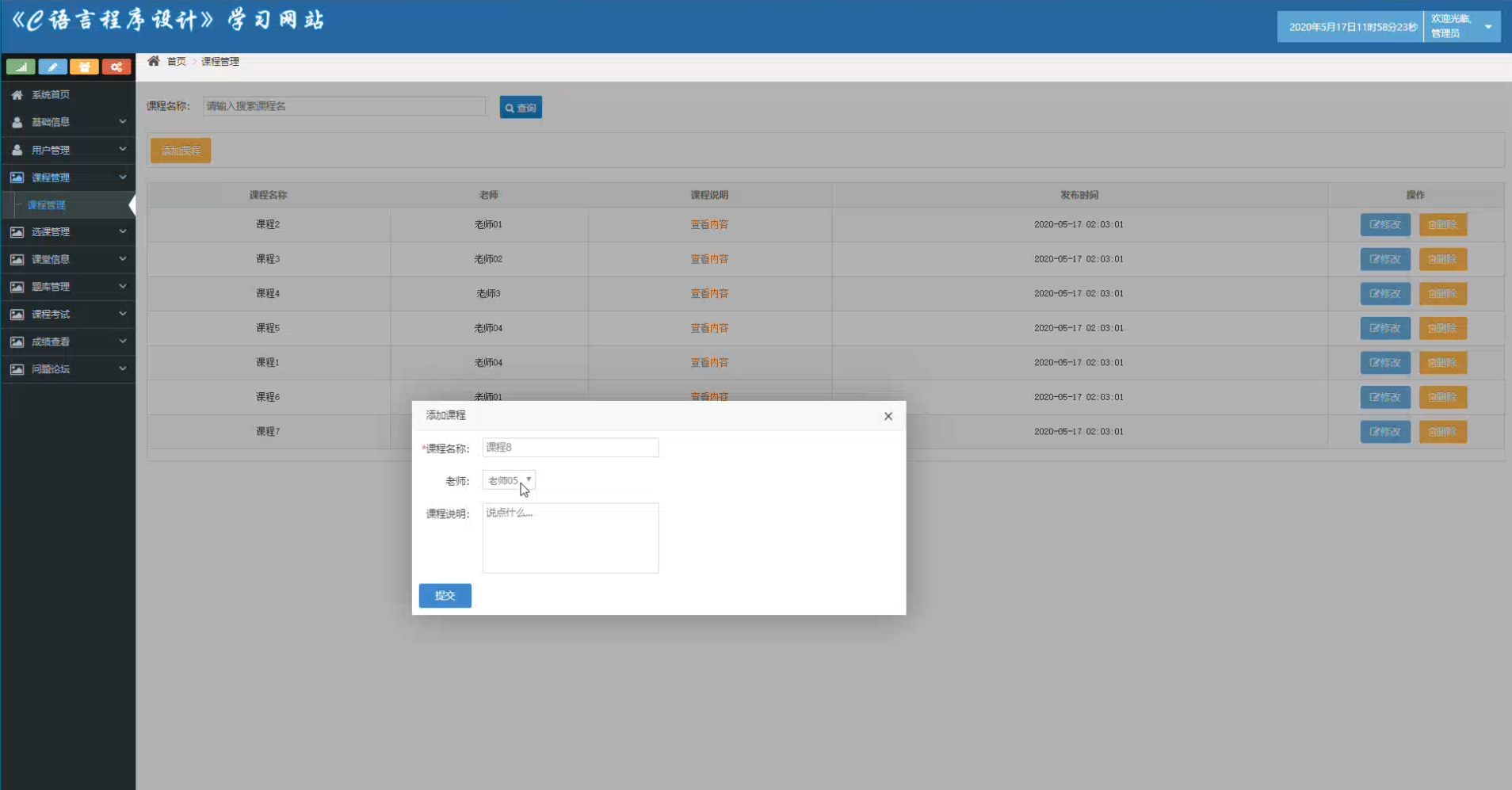Click 删除 button for 课程7
The height and width of the screenshot is (790, 1512).
(x=1443, y=432)
